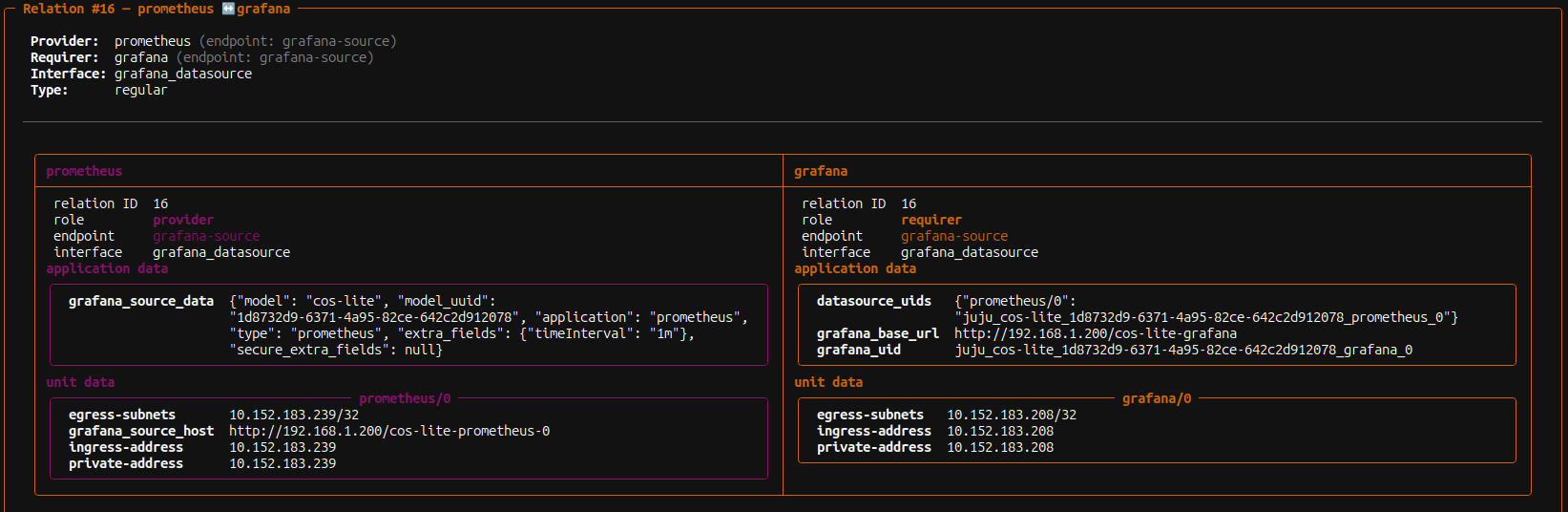Click the Interface grafana_datasource value in summary
Screen dimensions: 1568x512
[x=183, y=74]
